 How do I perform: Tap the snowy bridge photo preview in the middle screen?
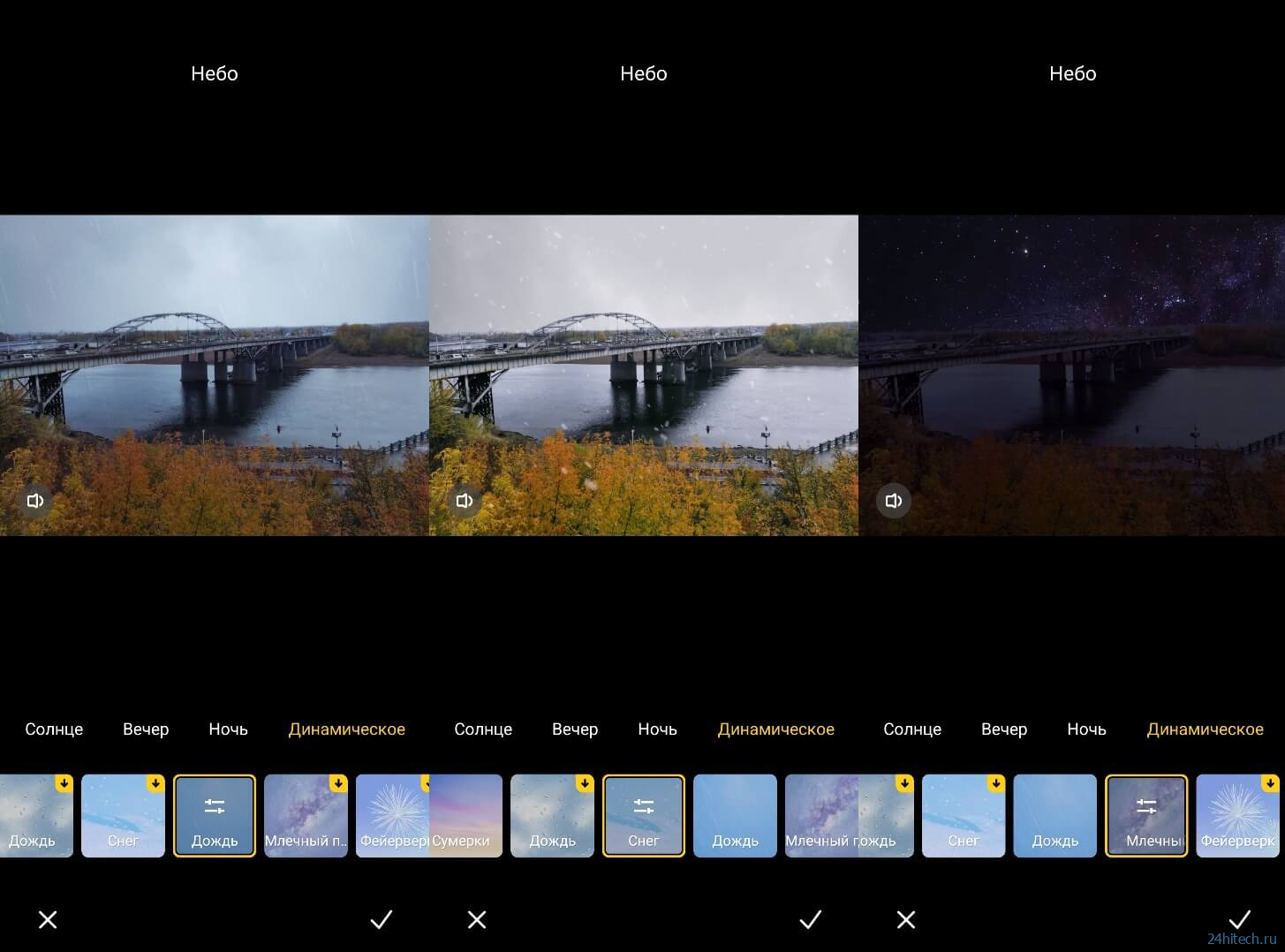click(x=644, y=375)
